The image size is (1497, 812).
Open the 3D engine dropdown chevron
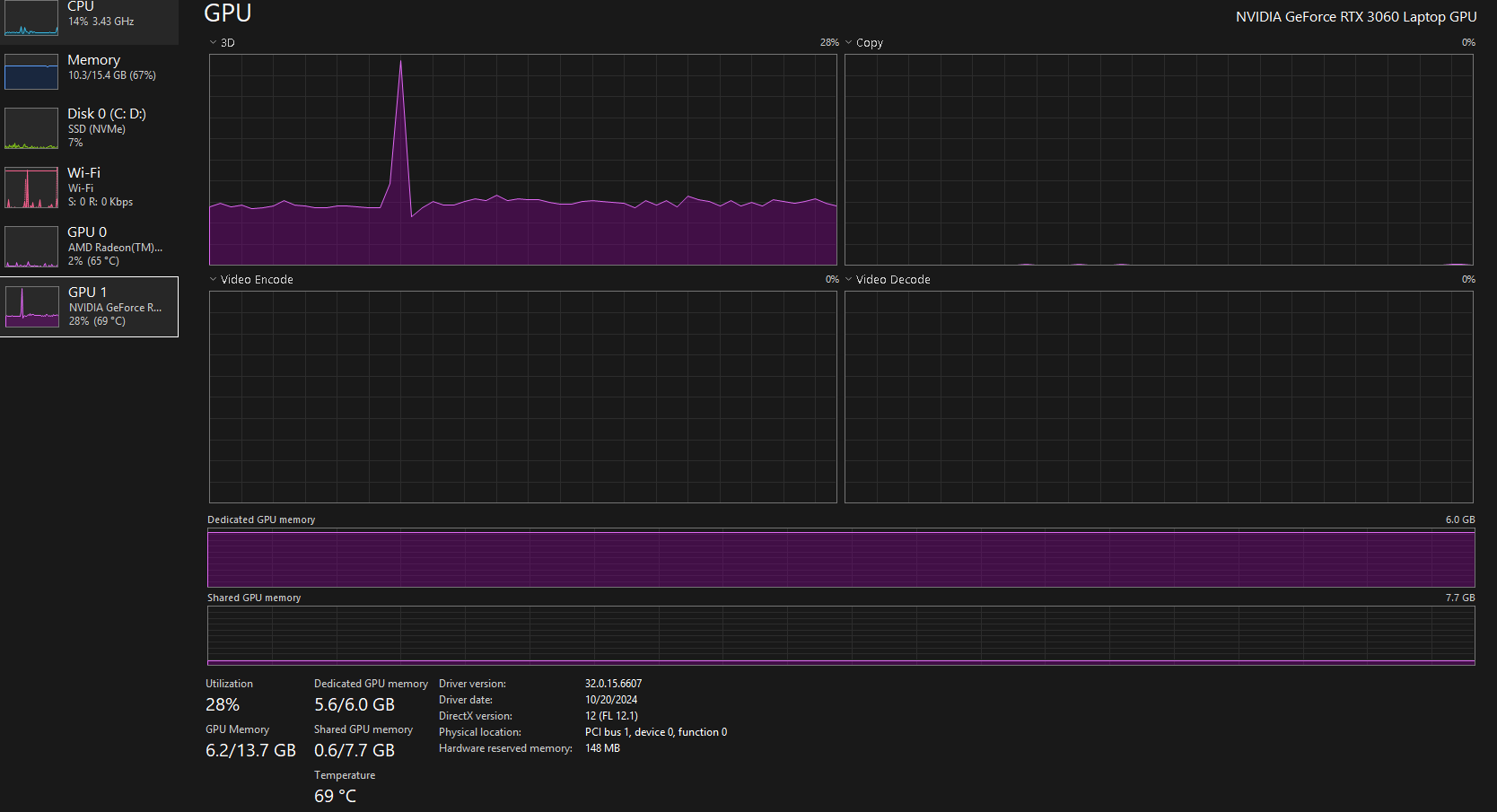213,42
